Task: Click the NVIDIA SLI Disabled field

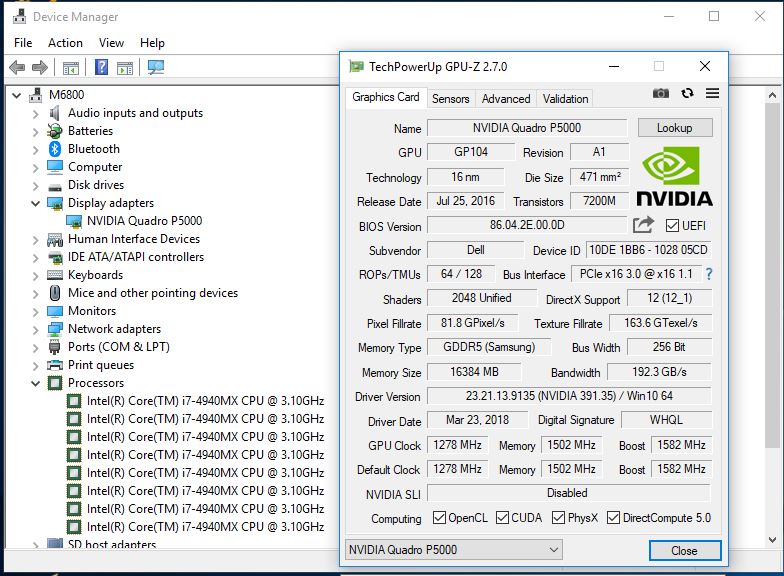Action: (x=569, y=493)
